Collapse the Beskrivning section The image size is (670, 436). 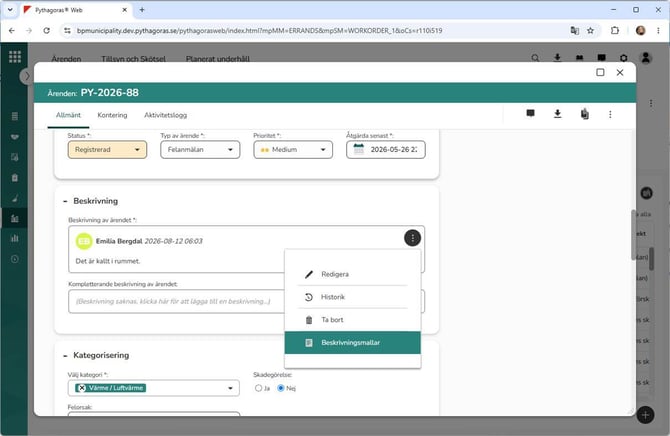tap(65, 201)
